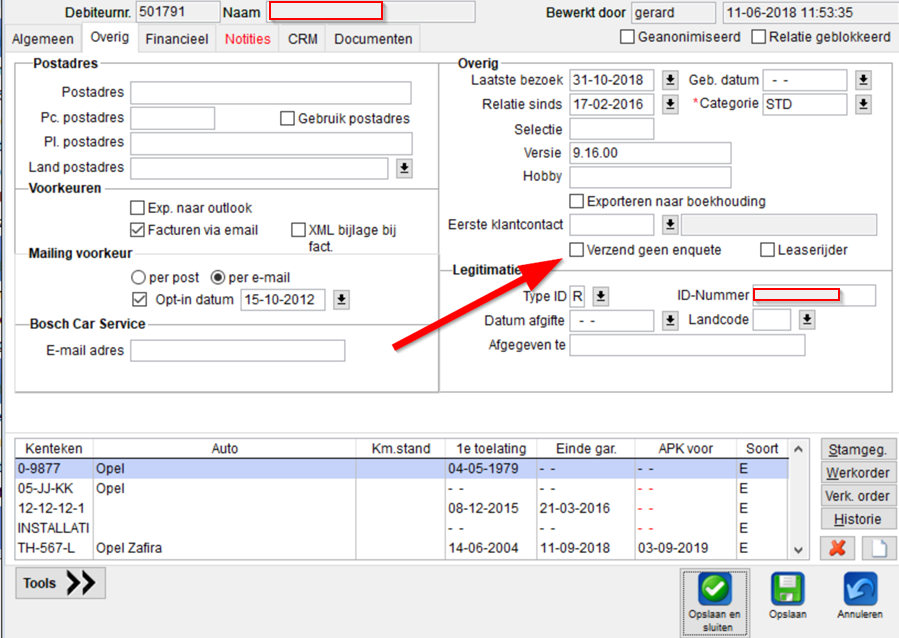
Task: Click the ID-Nummer input field
Action: 814,295
